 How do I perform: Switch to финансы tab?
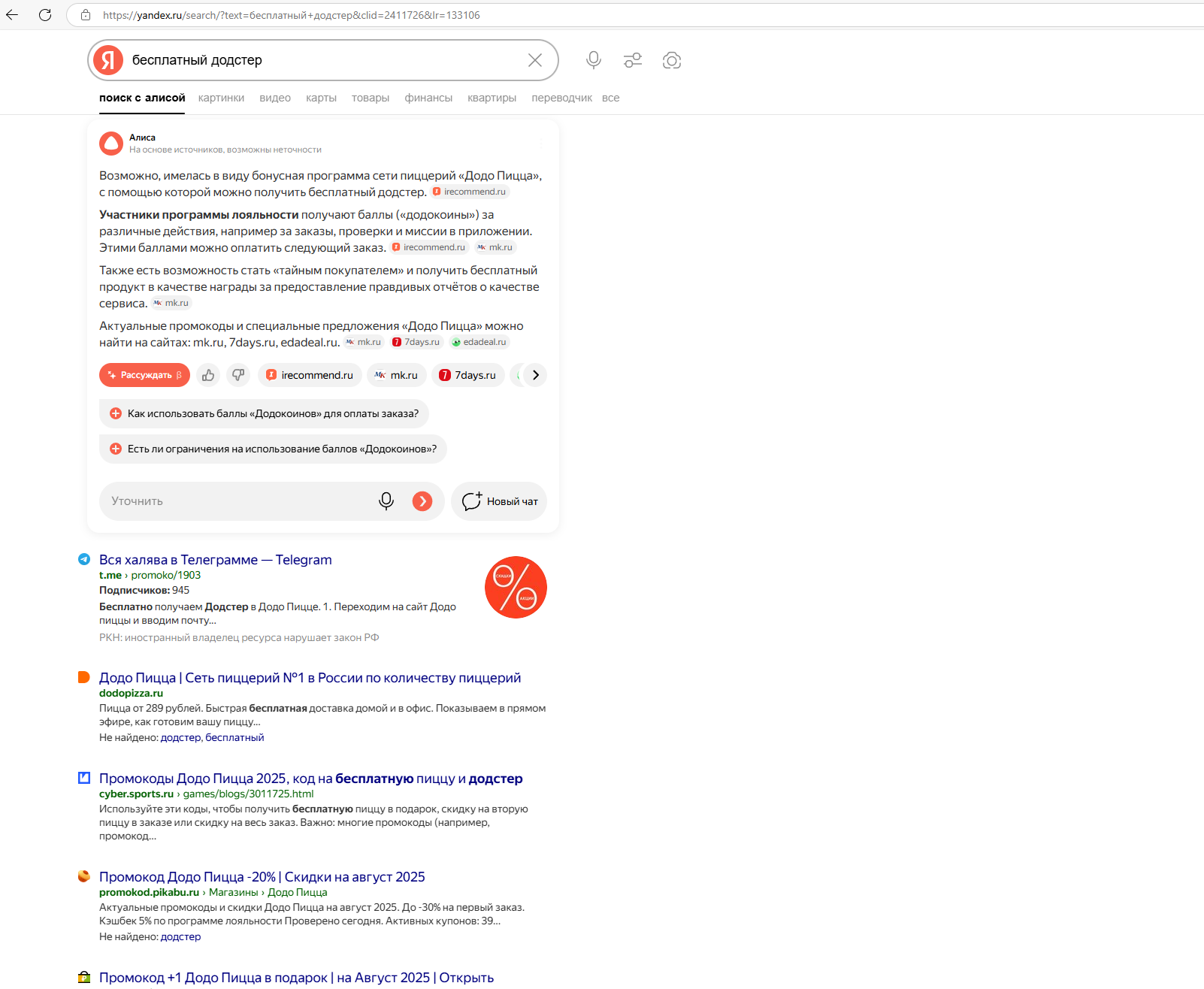point(428,98)
